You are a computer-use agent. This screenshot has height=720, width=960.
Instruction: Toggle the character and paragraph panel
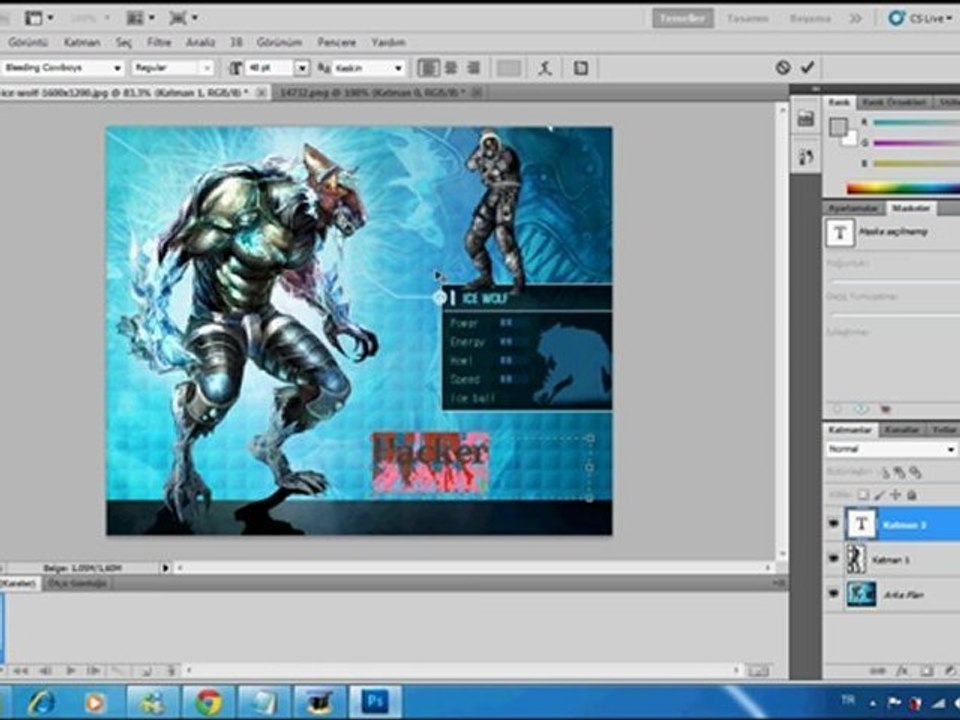(x=580, y=68)
